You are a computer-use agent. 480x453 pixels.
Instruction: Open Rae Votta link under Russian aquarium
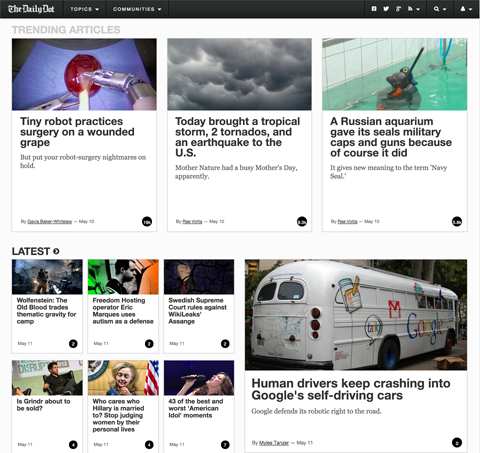point(347,221)
